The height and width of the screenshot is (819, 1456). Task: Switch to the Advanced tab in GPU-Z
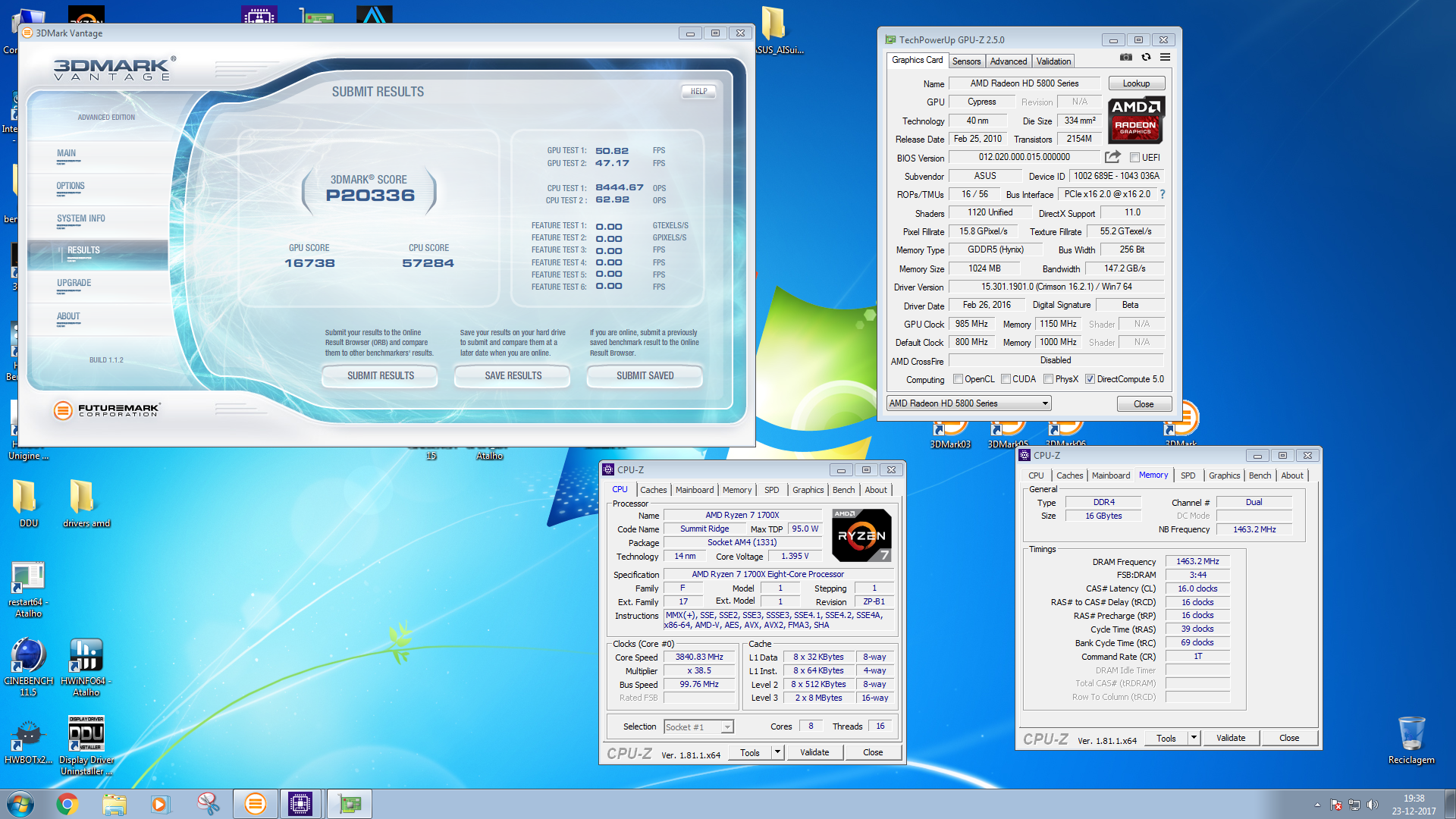[x=1008, y=61]
